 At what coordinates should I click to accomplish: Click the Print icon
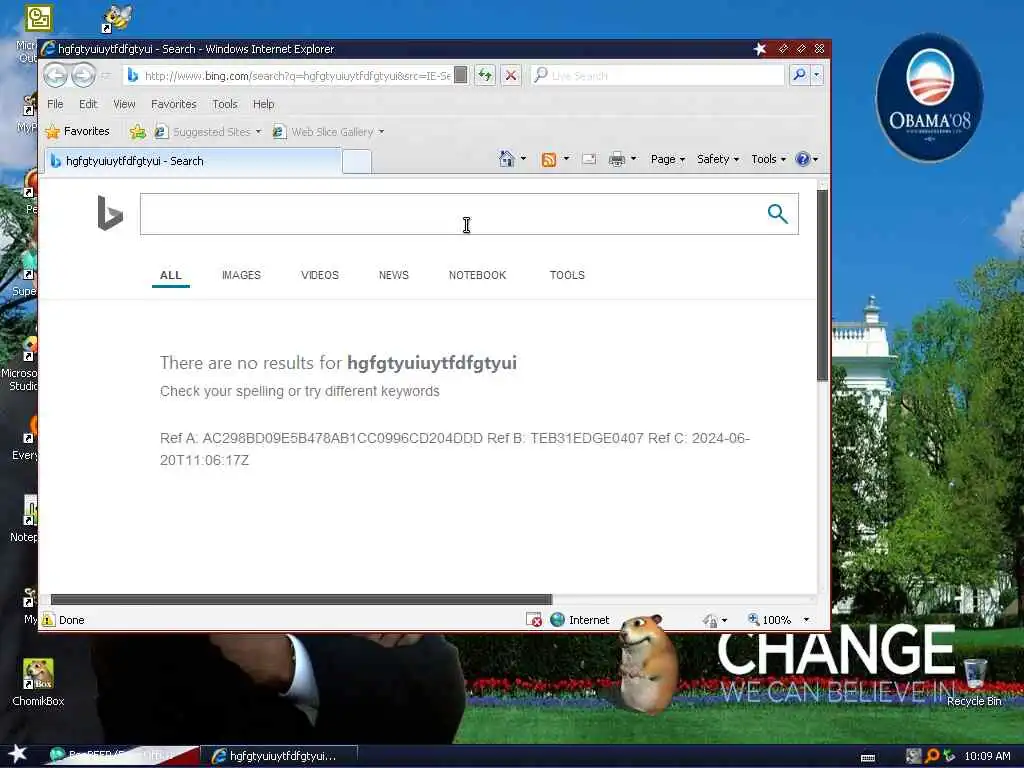(x=616, y=159)
